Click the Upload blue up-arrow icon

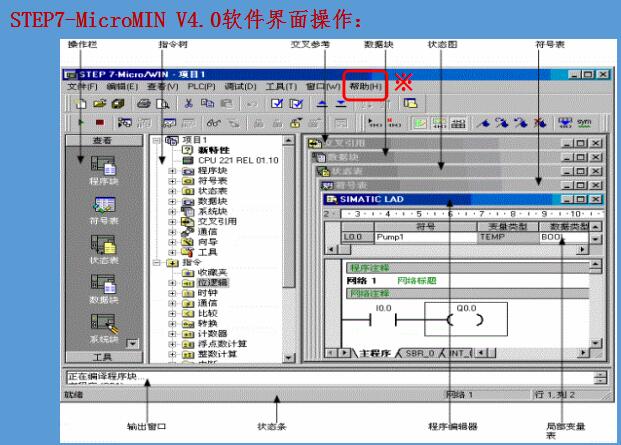pyautogui.click(x=322, y=104)
